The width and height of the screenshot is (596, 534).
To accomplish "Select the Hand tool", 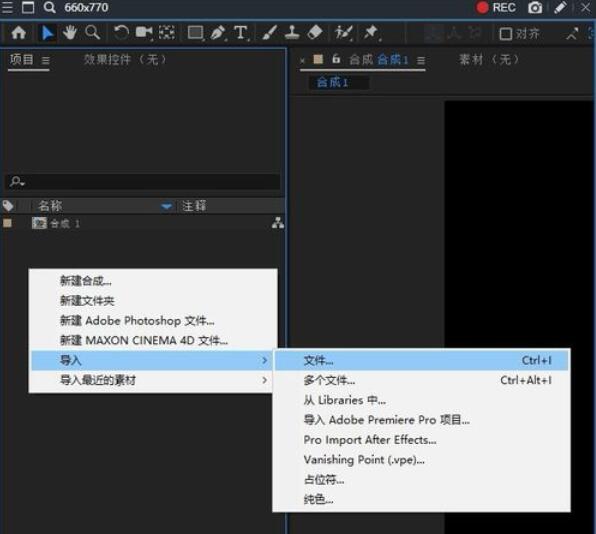I will tap(70, 33).
